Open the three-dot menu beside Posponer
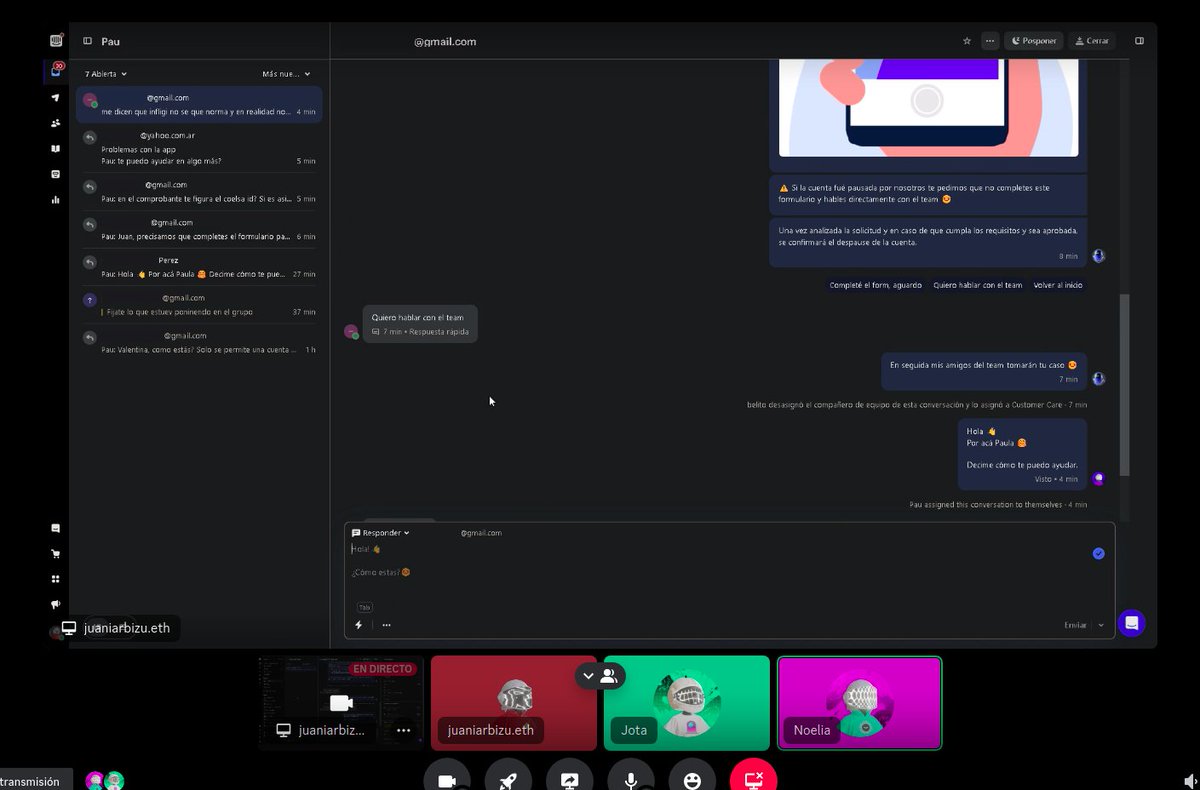 point(990,41)
